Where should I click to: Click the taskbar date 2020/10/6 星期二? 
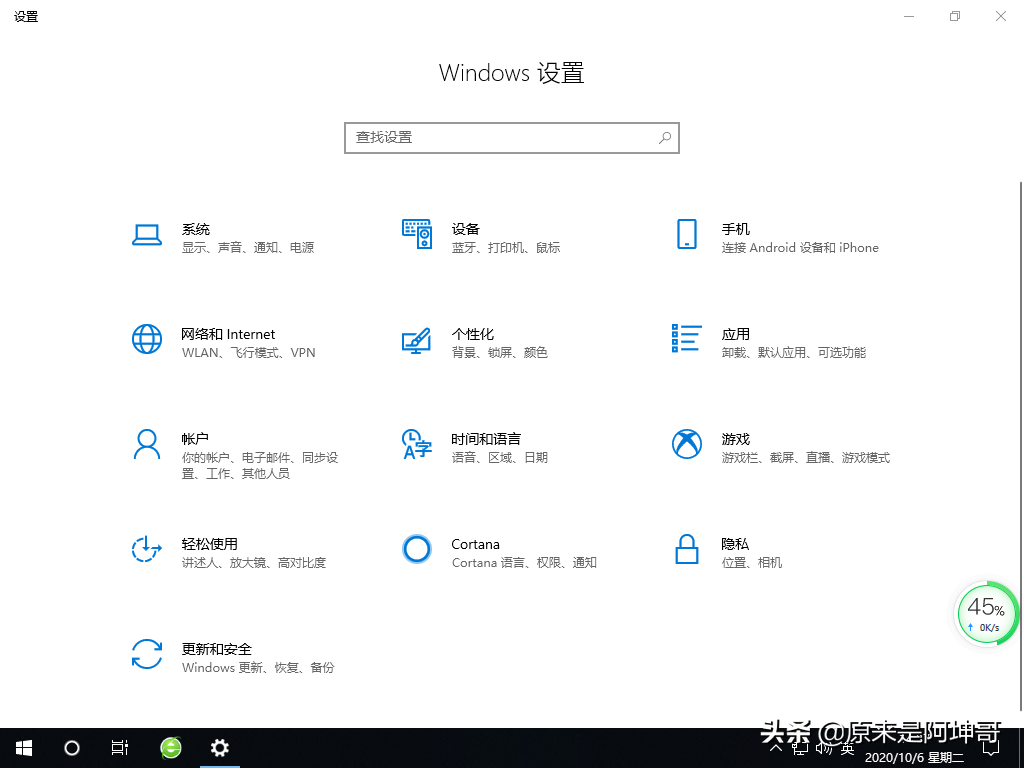coord(914,758)
